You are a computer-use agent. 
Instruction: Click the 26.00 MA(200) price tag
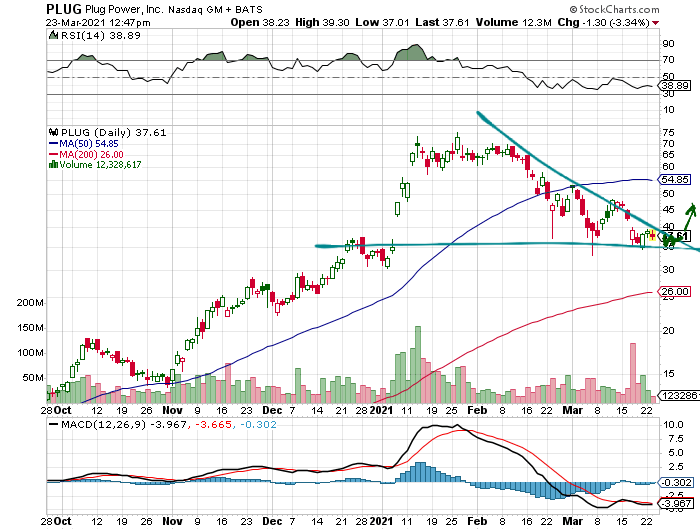[x=675, y=292]
